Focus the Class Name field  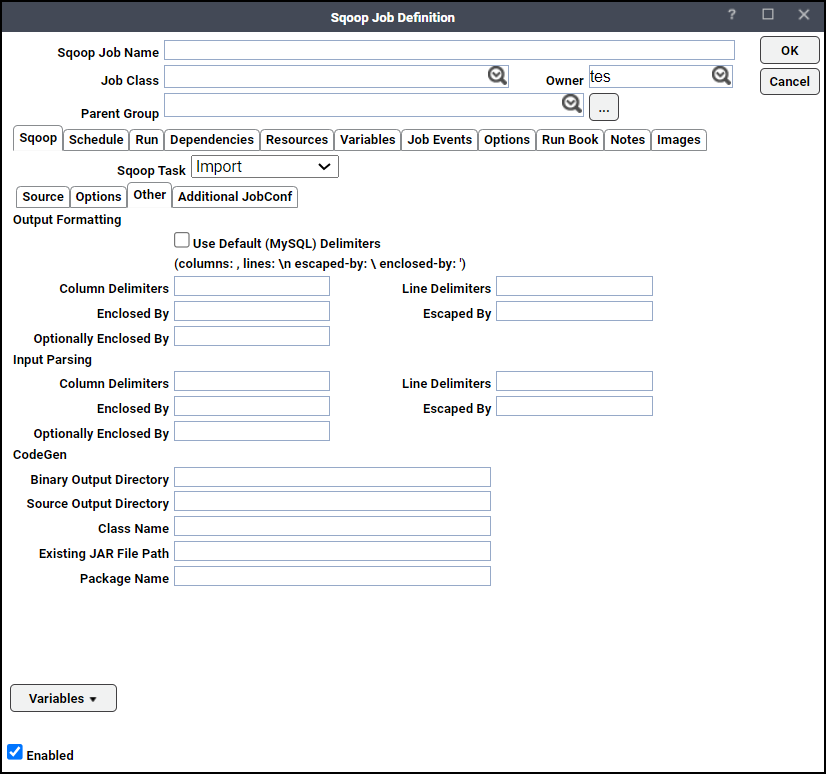(332, 526)
